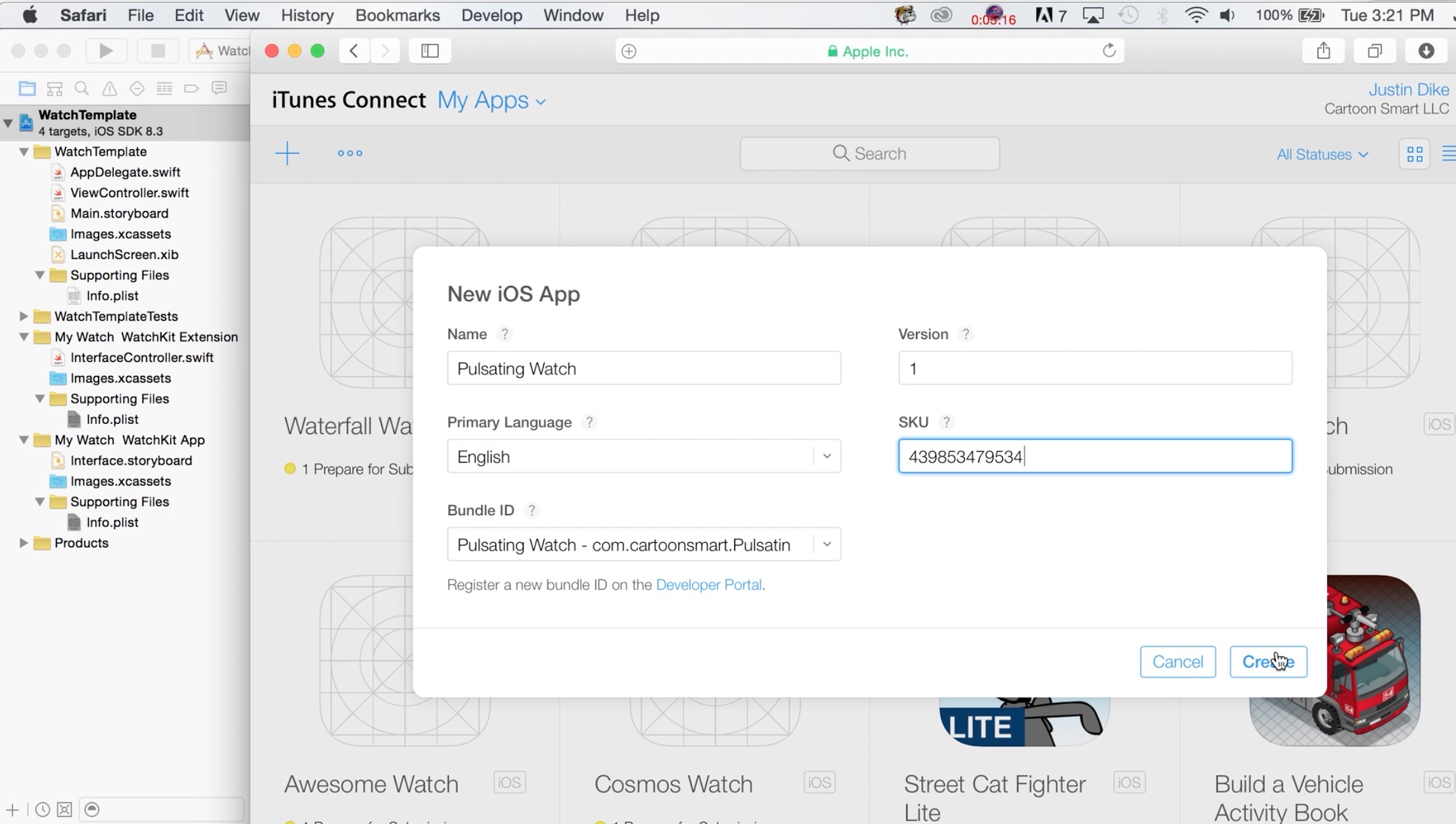Click the Safari address bar
This screenshot has height=824, width=1456.
869,51
